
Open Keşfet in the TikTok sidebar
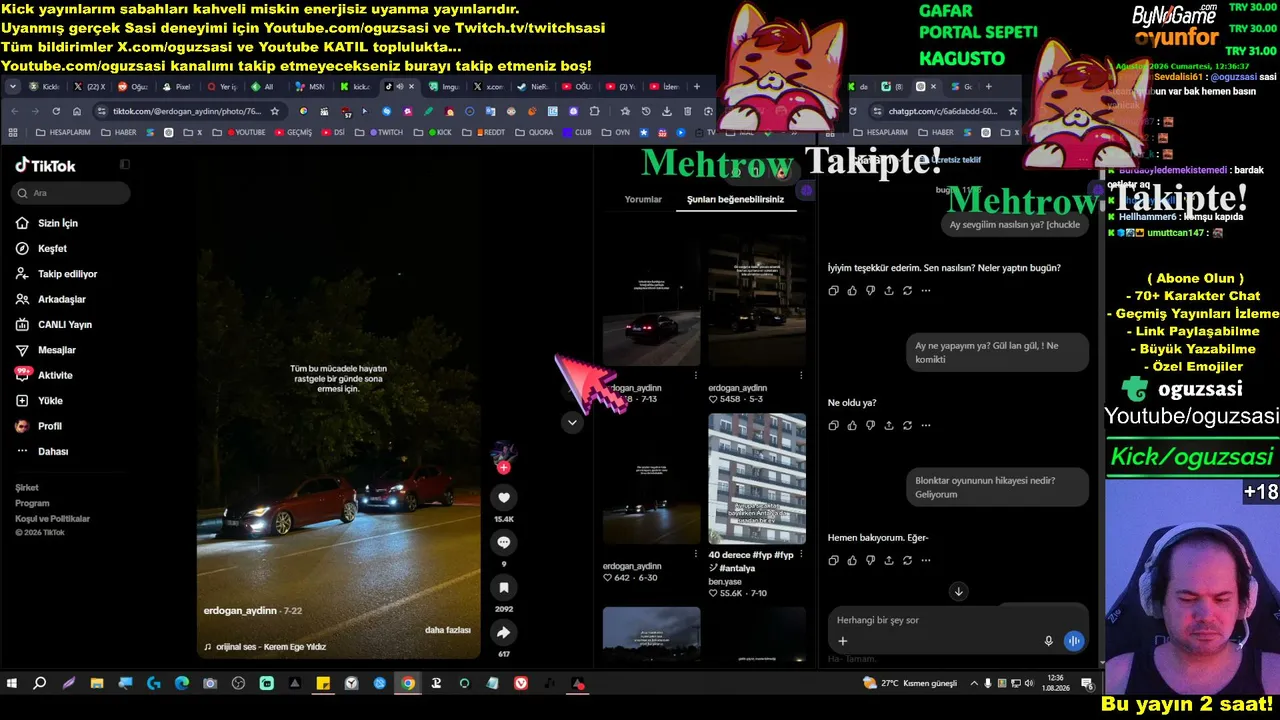pyautogui.click(x=52, y=248)
